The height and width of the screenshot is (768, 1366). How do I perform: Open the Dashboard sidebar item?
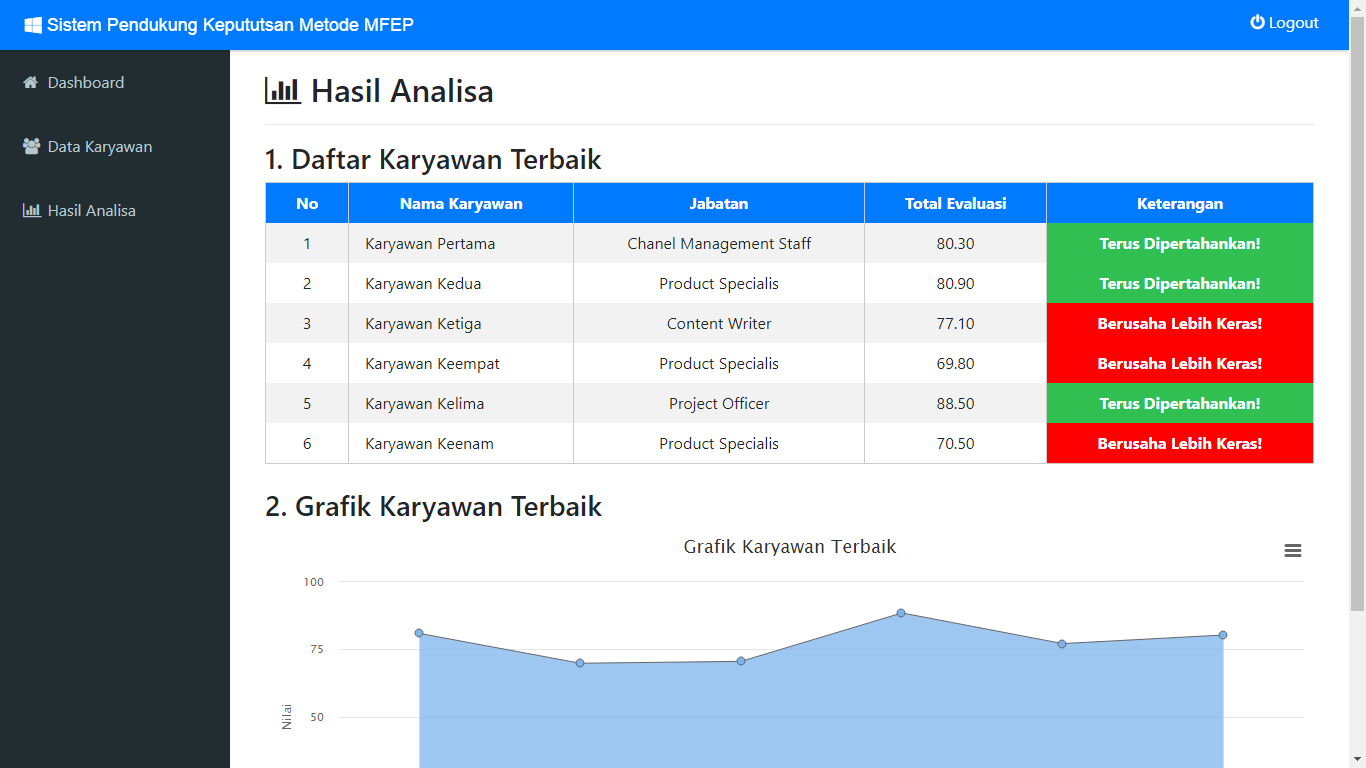[x=86, y=82]
